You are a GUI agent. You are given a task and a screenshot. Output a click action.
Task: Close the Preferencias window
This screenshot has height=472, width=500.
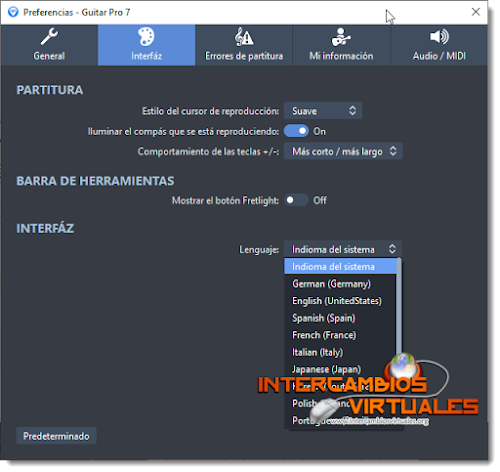click(476, 12)
